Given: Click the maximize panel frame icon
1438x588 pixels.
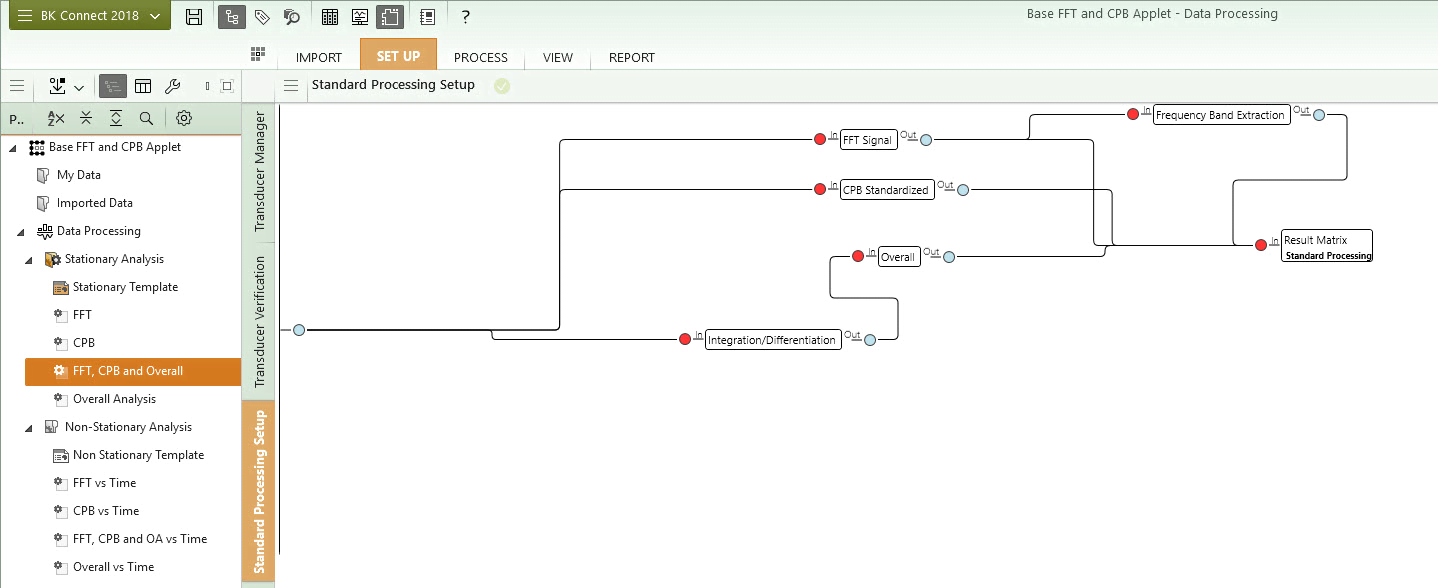Looking at the screenshot, I should coord(227,86).
